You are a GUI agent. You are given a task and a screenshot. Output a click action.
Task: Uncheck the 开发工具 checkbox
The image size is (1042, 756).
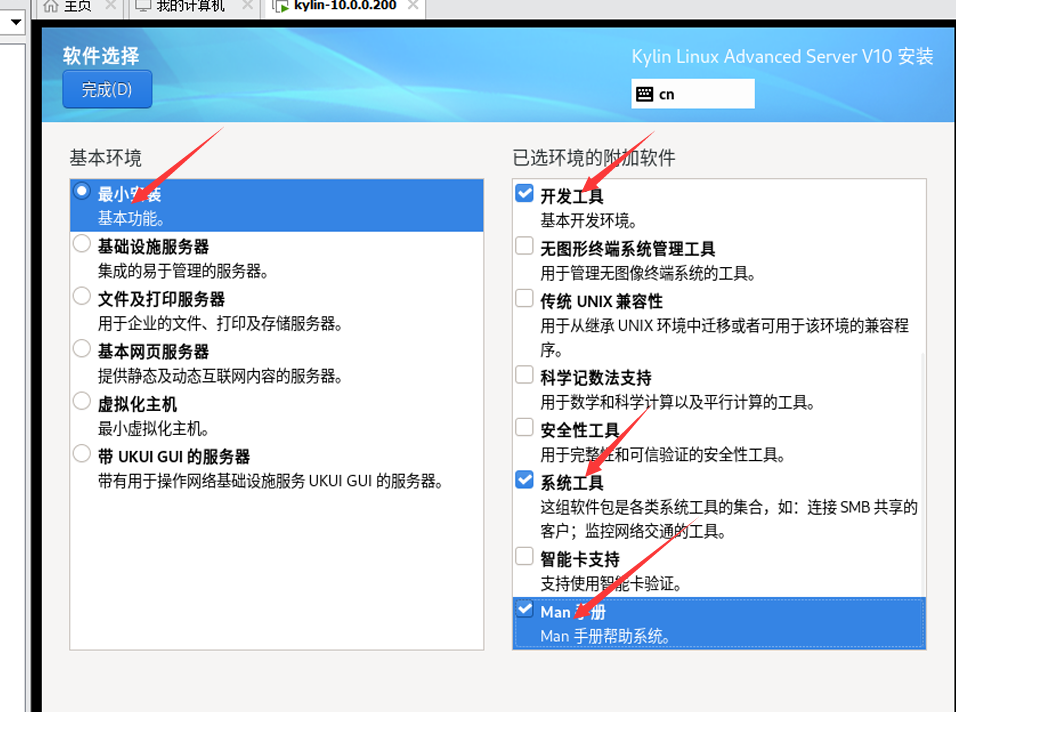tap(524, 193)
